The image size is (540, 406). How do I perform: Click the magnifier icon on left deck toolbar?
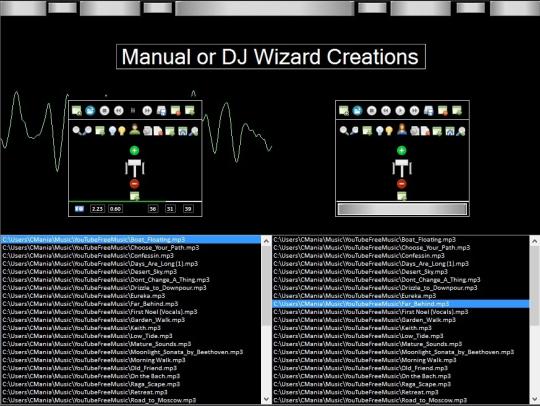pos(76,131)
